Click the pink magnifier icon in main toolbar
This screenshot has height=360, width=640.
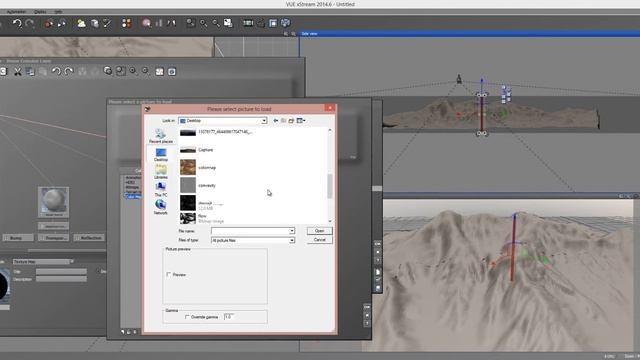[147, 23]
